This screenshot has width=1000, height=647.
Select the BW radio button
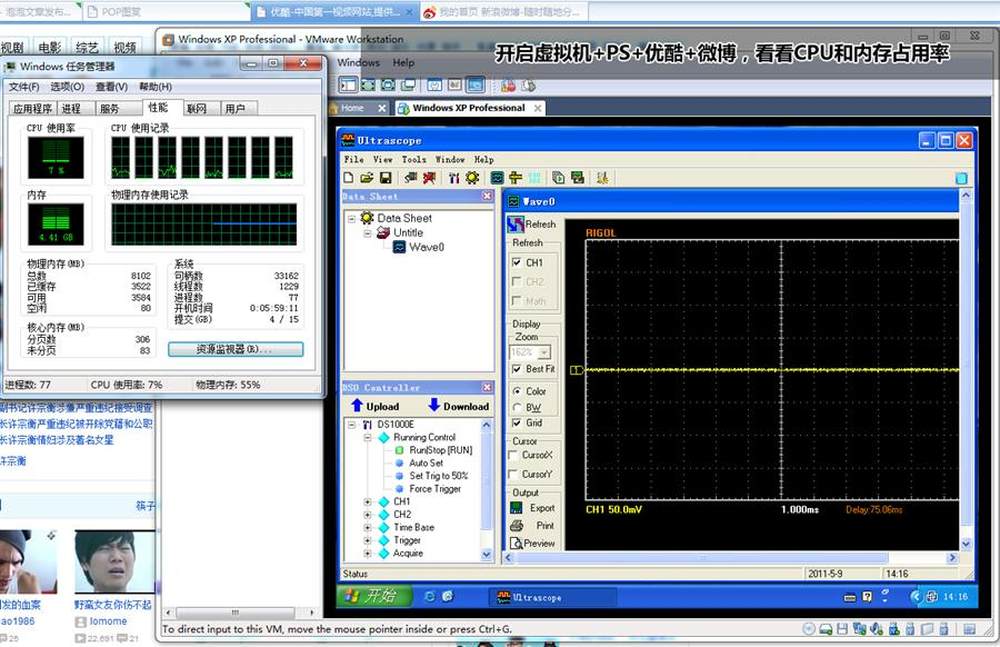(517, 407)
